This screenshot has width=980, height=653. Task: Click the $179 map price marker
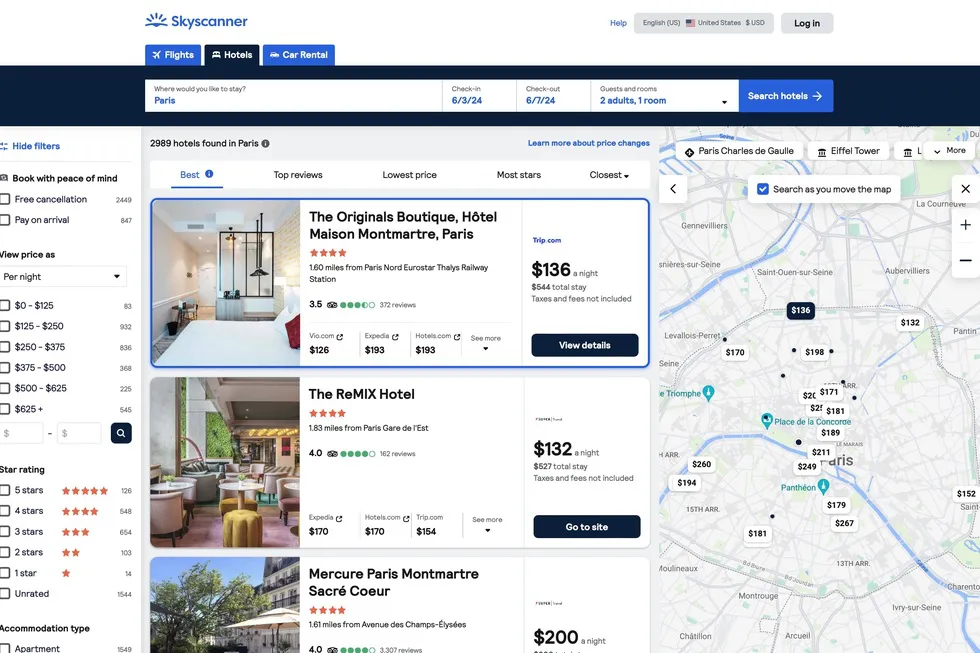[836, 505]
